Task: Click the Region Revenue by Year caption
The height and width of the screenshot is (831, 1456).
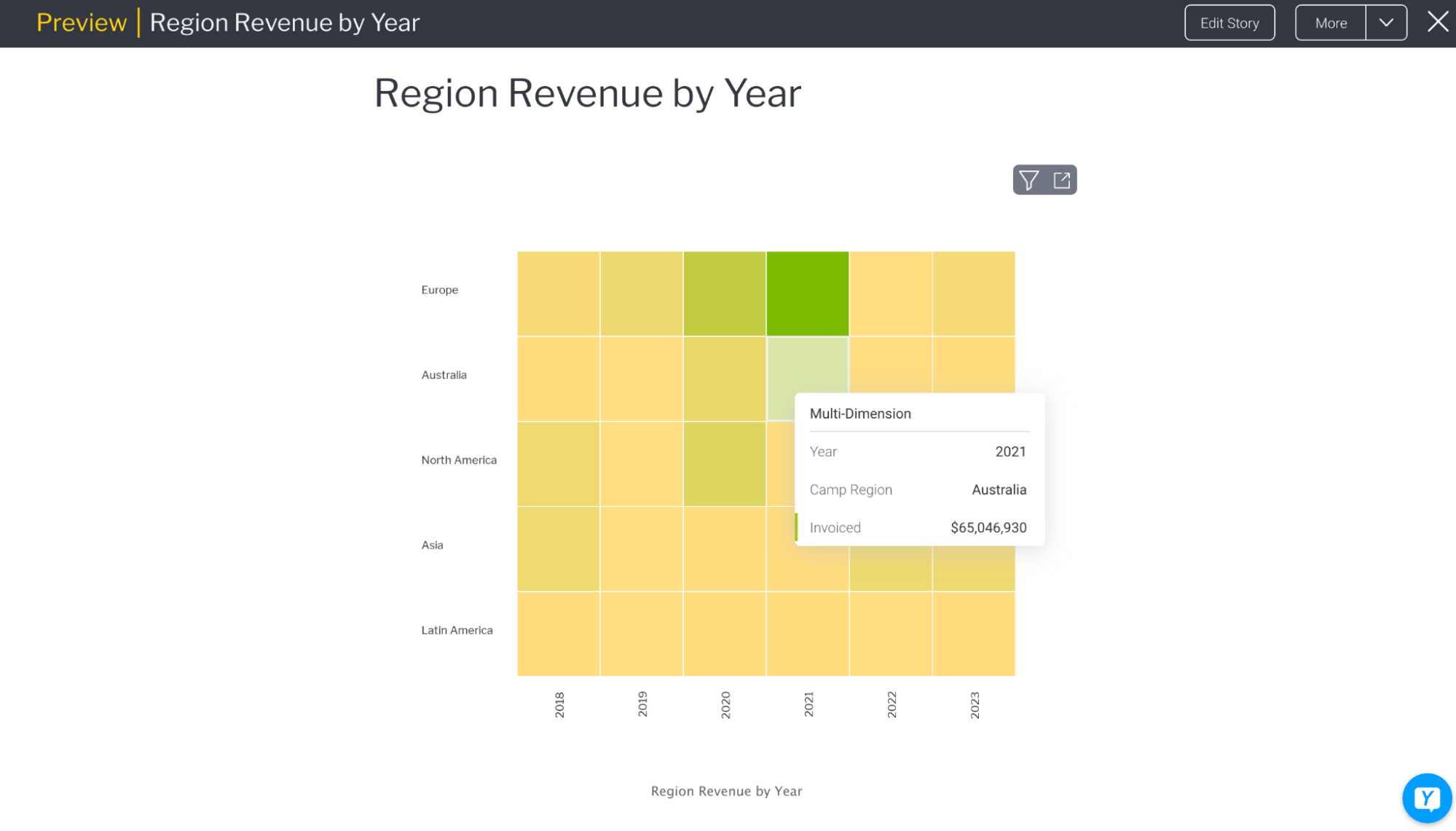Action: coord(726,791)
